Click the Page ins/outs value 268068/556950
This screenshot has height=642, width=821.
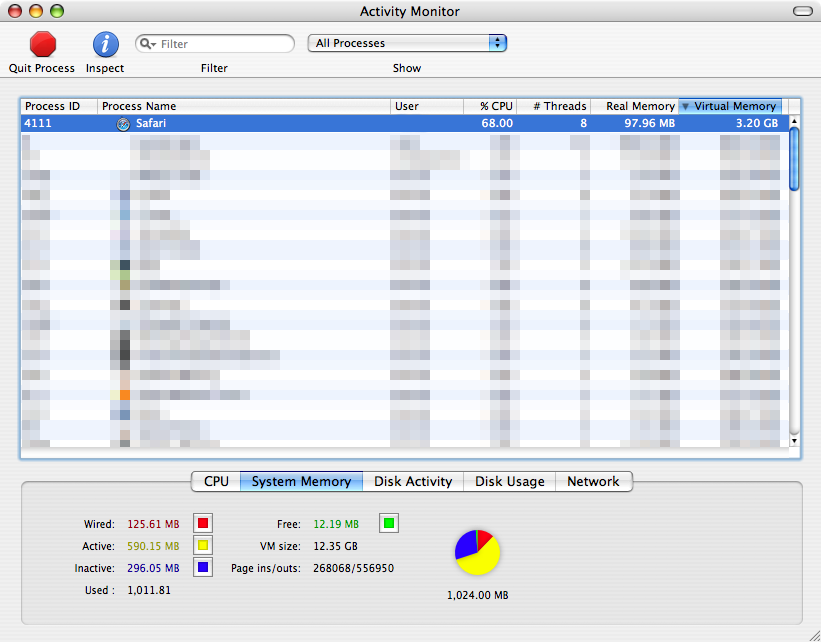(x=353, y=568)
